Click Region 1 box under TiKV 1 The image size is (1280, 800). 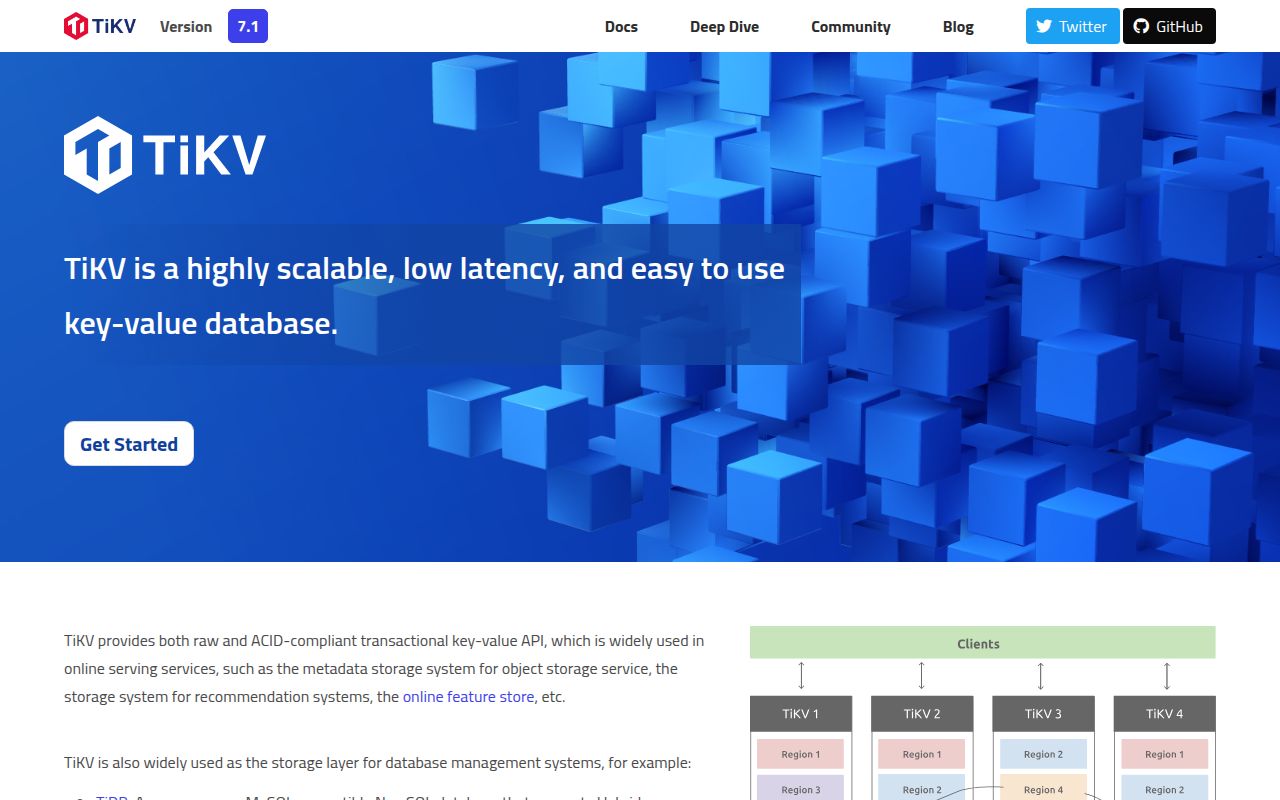[800, 754]
